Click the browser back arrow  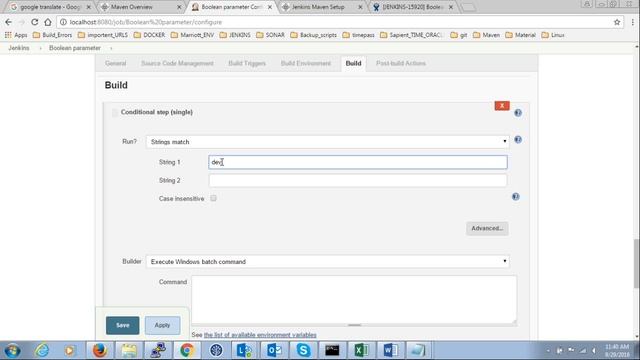click(x=8, y=22)
